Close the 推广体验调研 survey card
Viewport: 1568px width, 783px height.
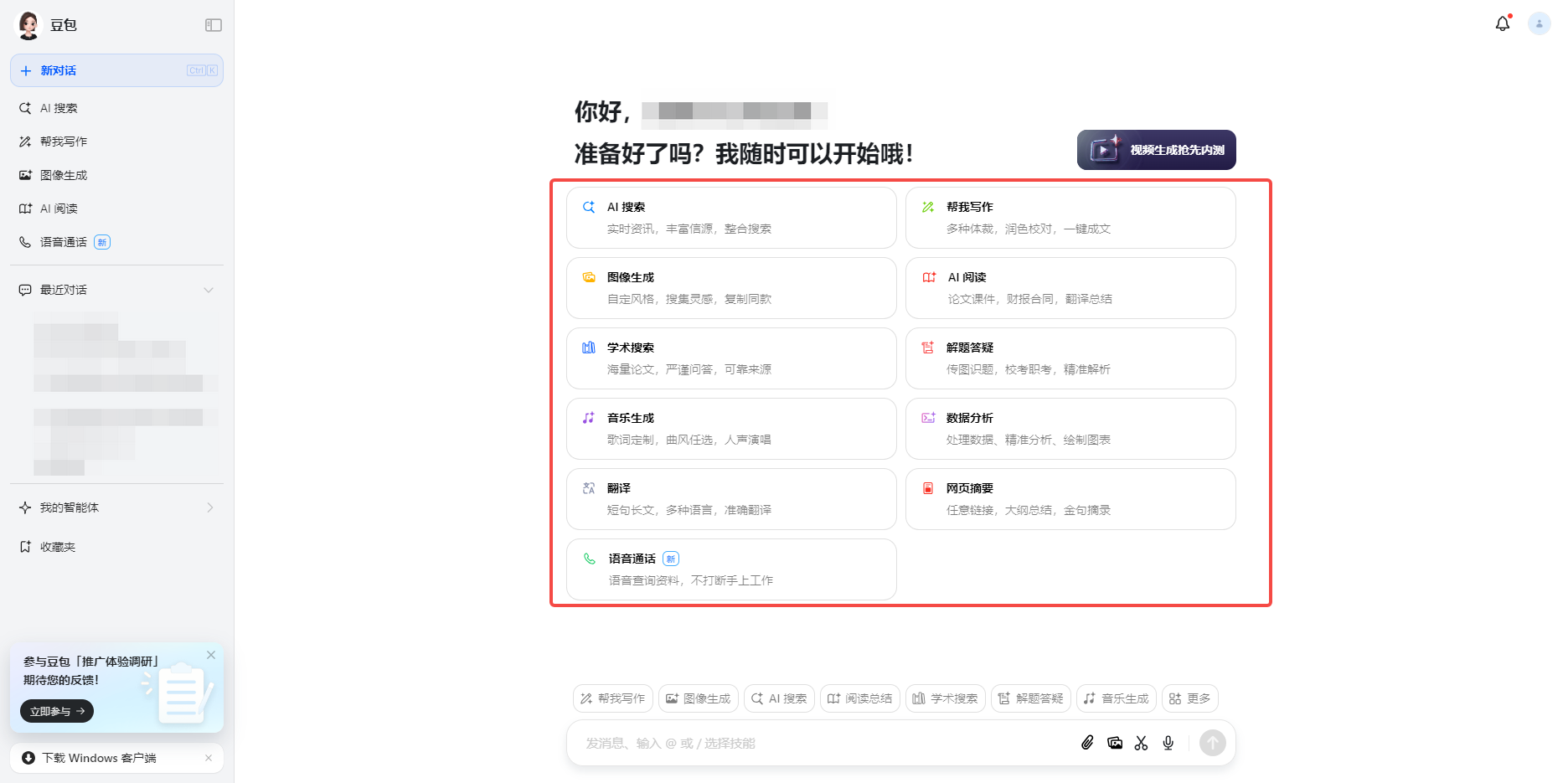[211, 655]
